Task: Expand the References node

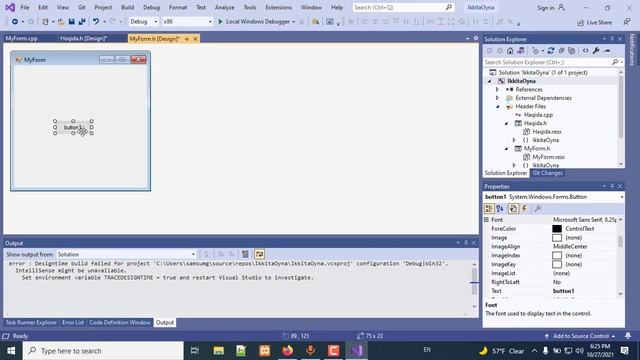Action: point(497,89)
